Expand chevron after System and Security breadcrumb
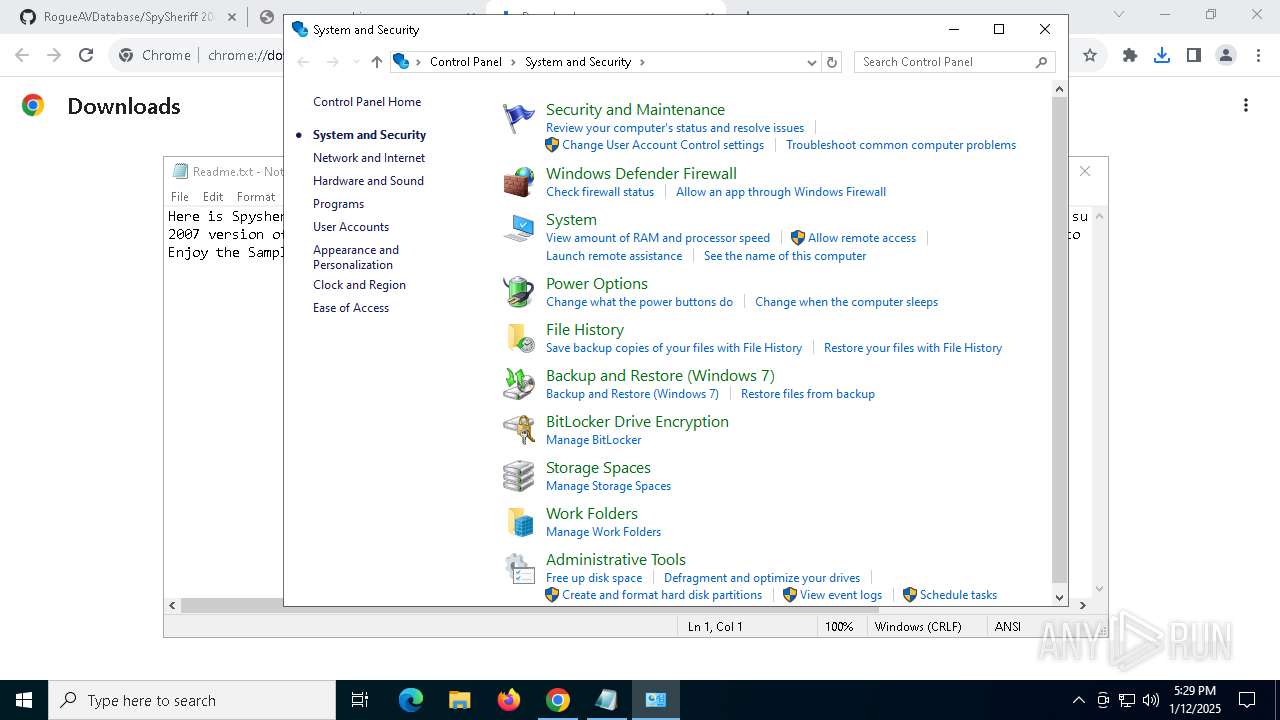The height and width of the screenshot is (720, 1280). tap(642, 62)
